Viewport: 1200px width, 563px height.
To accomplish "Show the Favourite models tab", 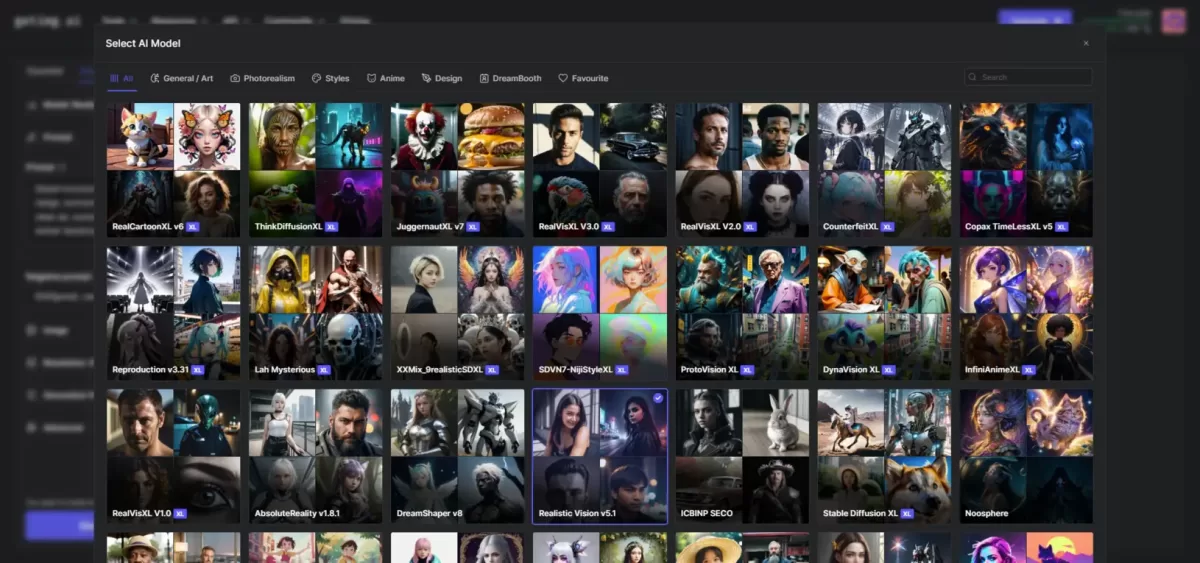I will coord(583,78).
